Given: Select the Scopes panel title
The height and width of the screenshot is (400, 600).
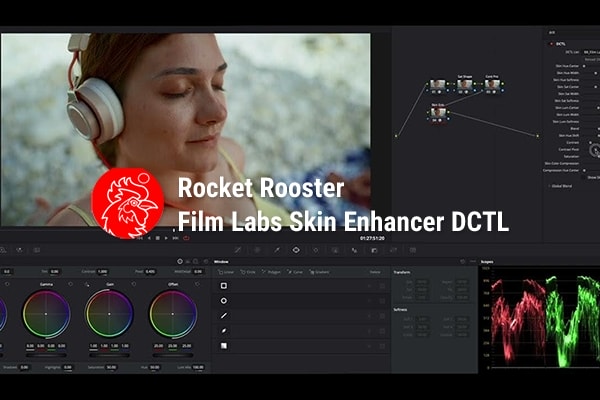Looking at the screenshot, I should 487,262.
